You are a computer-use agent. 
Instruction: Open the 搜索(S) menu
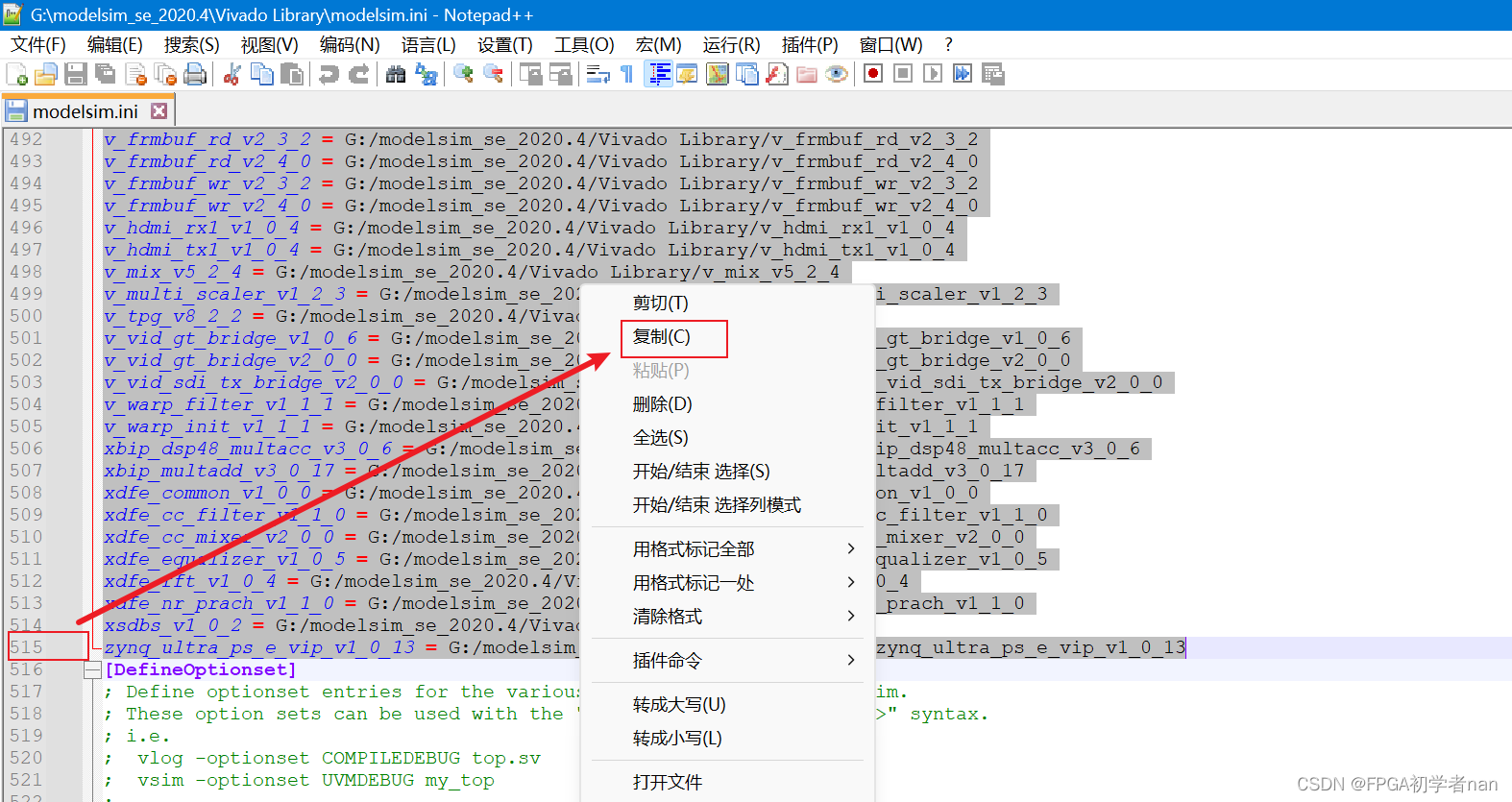coord(192,45)
